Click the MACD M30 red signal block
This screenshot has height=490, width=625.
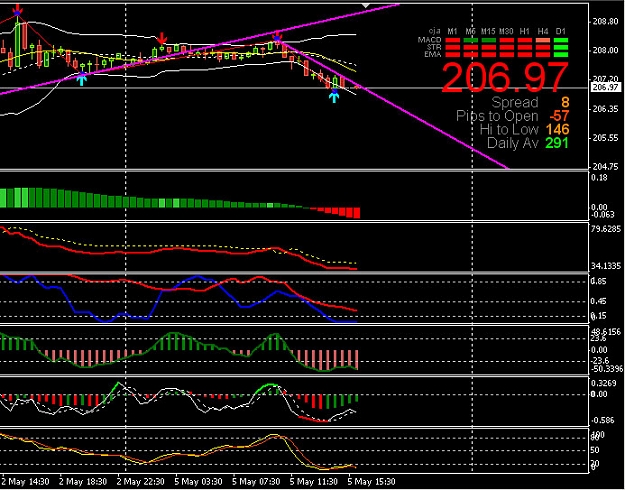coord(507,40)
